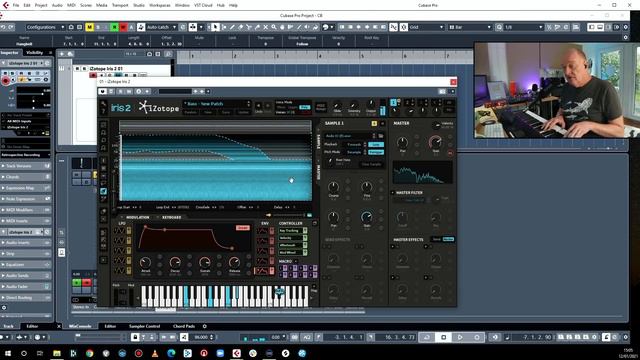
Task: Open the toolbar setup gear icon
Action: point(625,27)
